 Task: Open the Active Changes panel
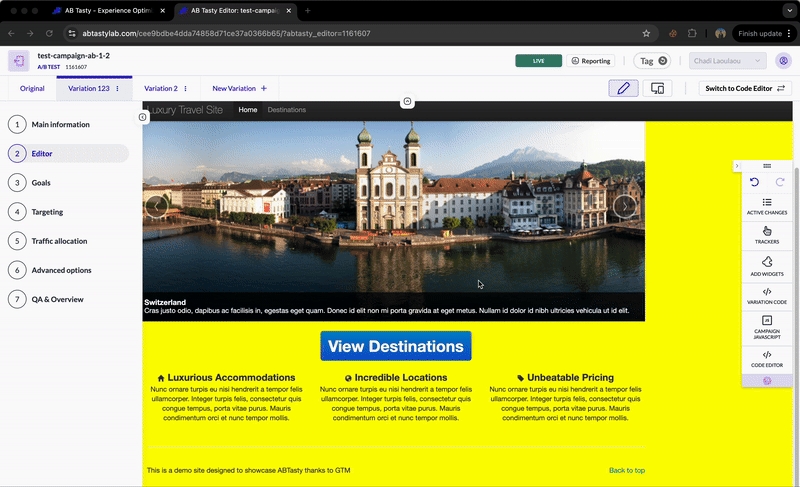(x=767, y=206)
